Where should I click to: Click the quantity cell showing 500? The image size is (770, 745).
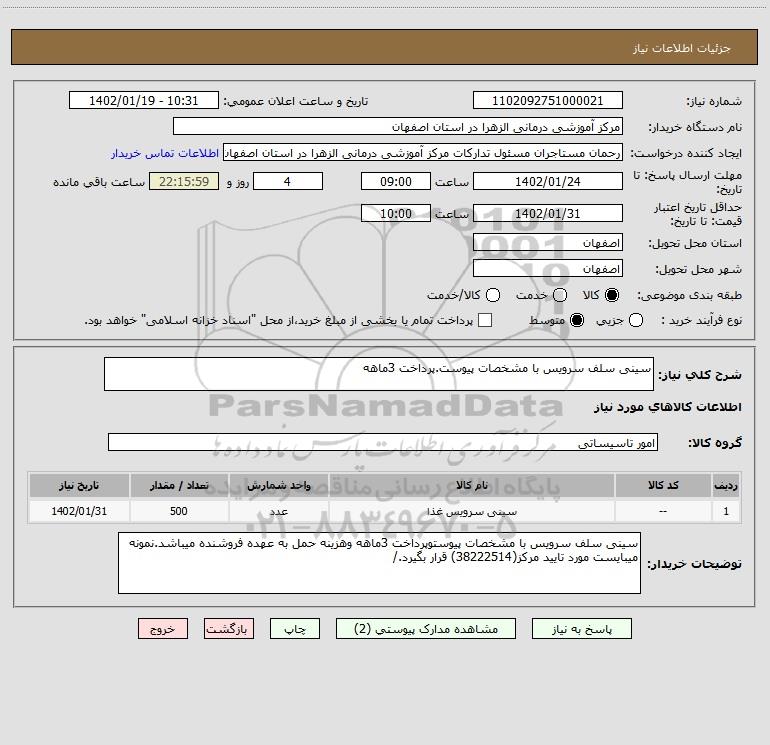point(179,511)
